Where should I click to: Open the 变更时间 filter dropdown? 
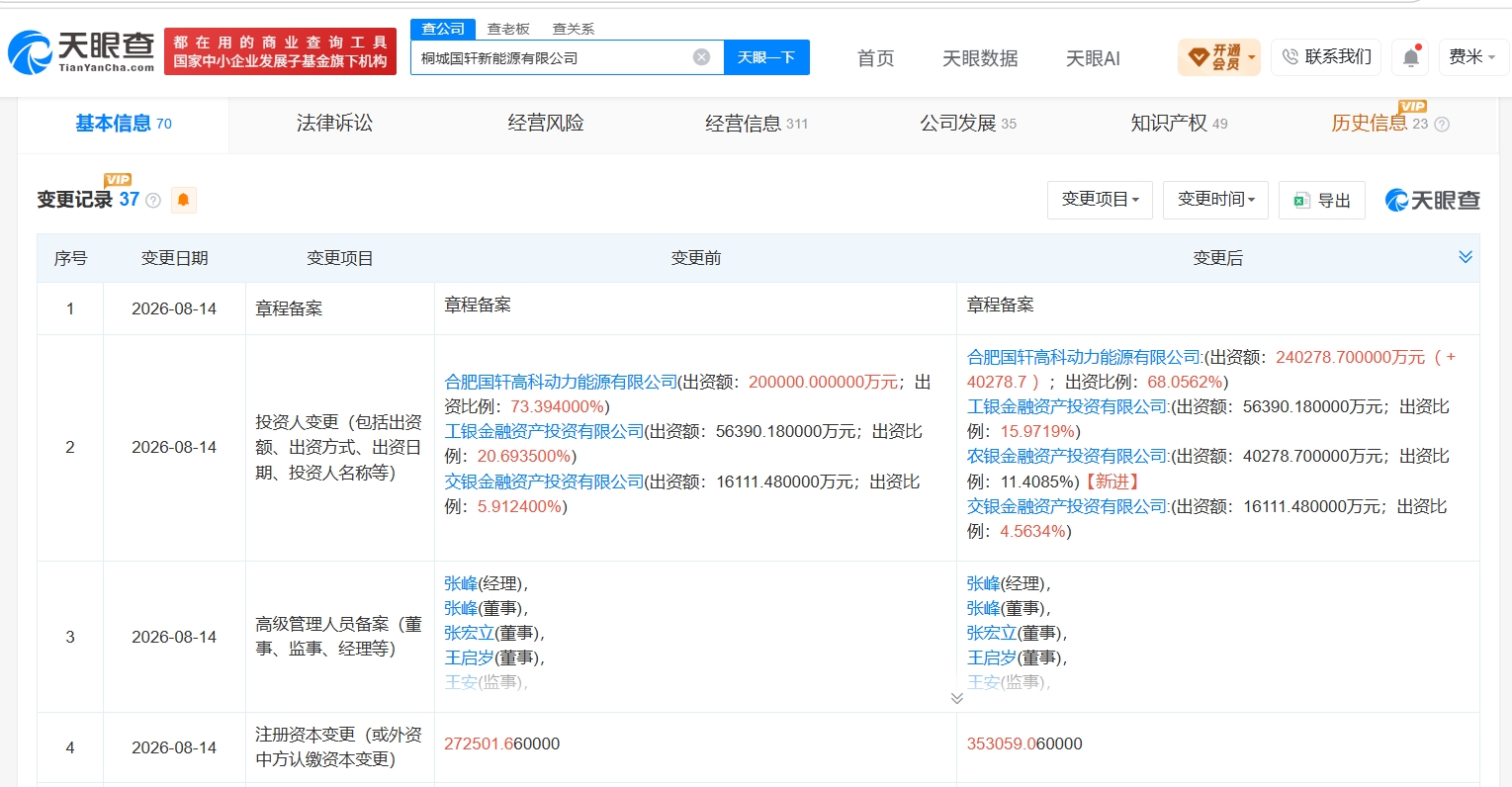tap(1215, 200)
